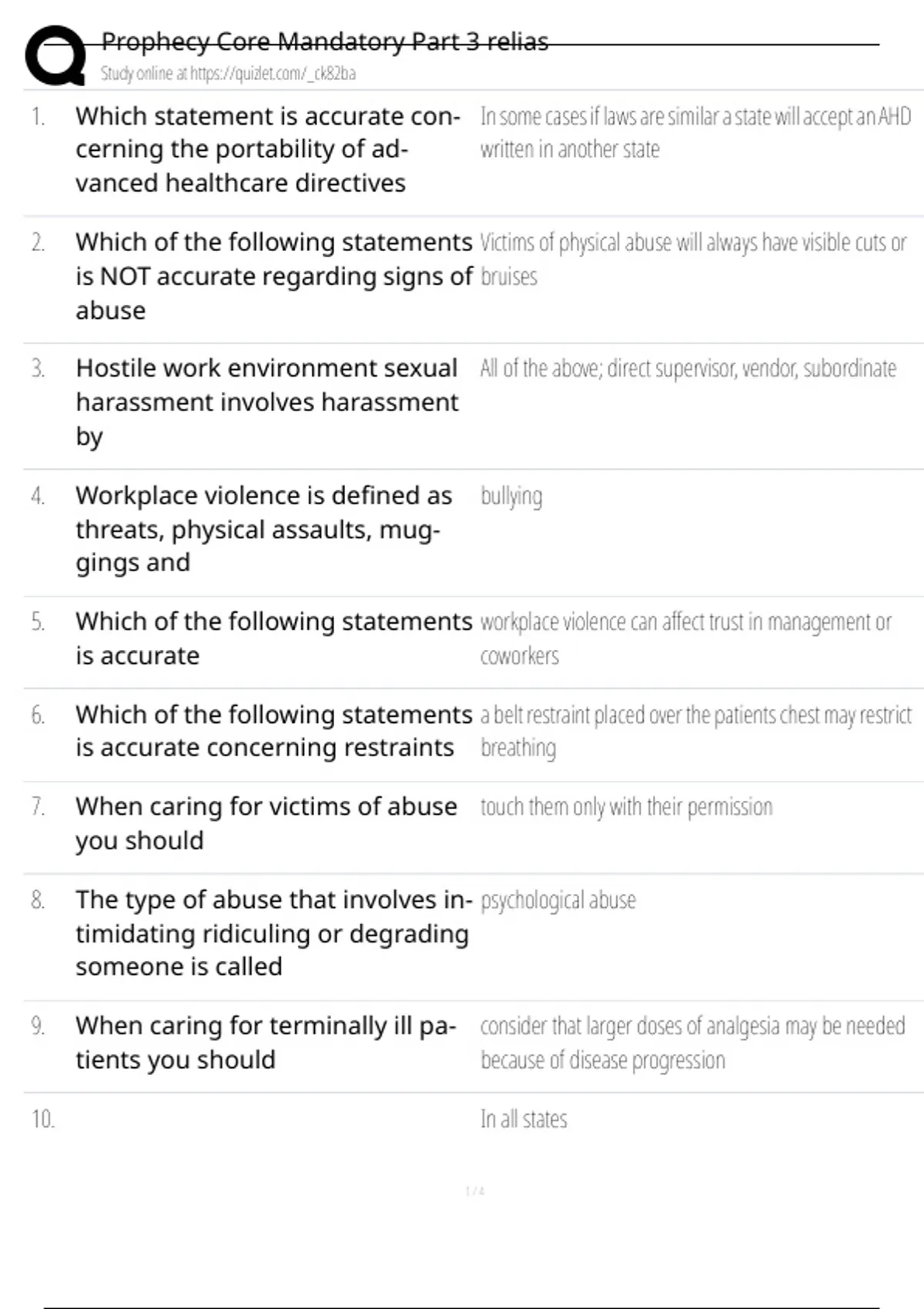
Task: Click the 'bullying' answer
Action: click(511, 497)
